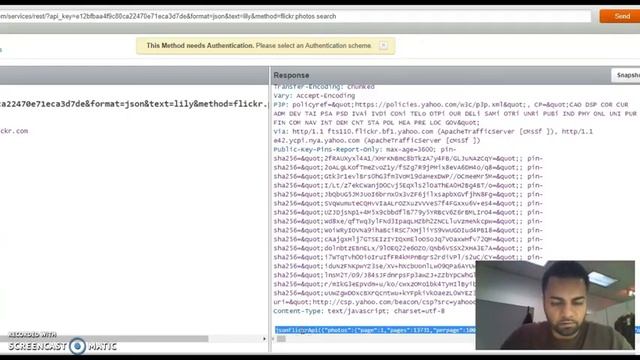
Task: Click the response pane horizontal scrollbar thumb
Action: [281, 339]
